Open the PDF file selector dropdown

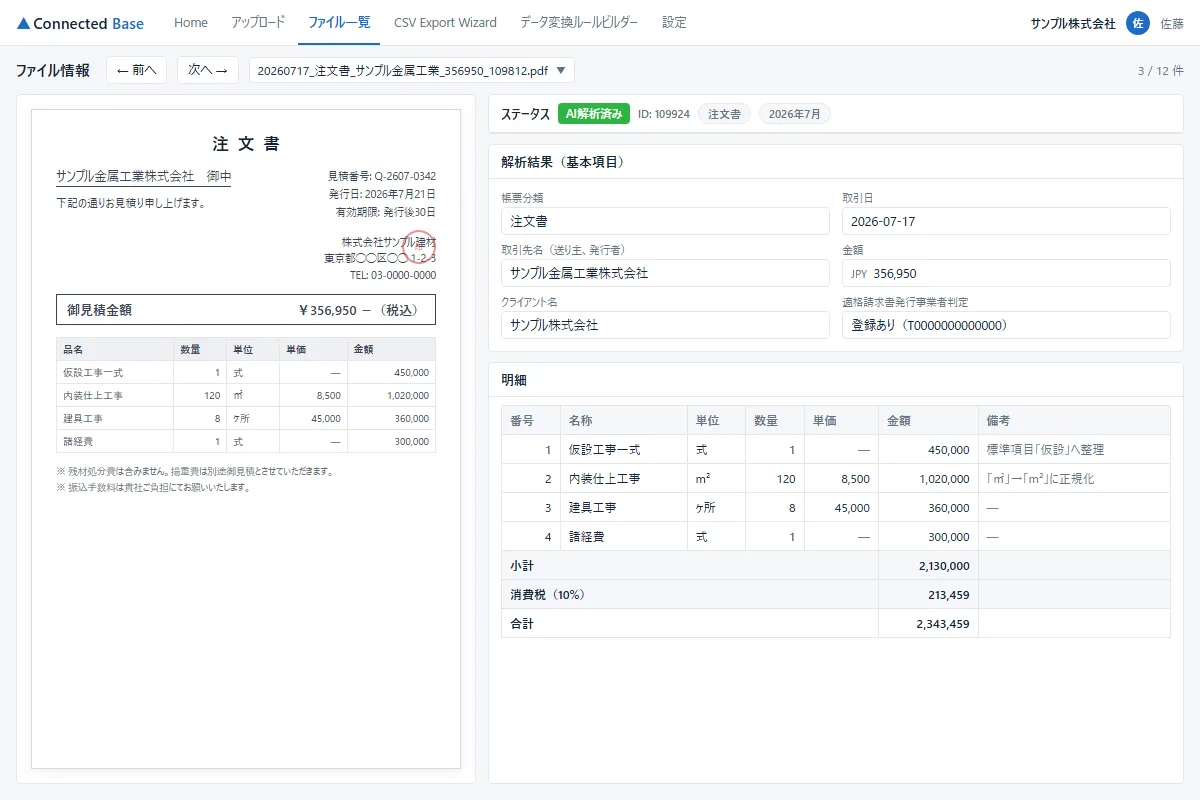pos(412,70)
